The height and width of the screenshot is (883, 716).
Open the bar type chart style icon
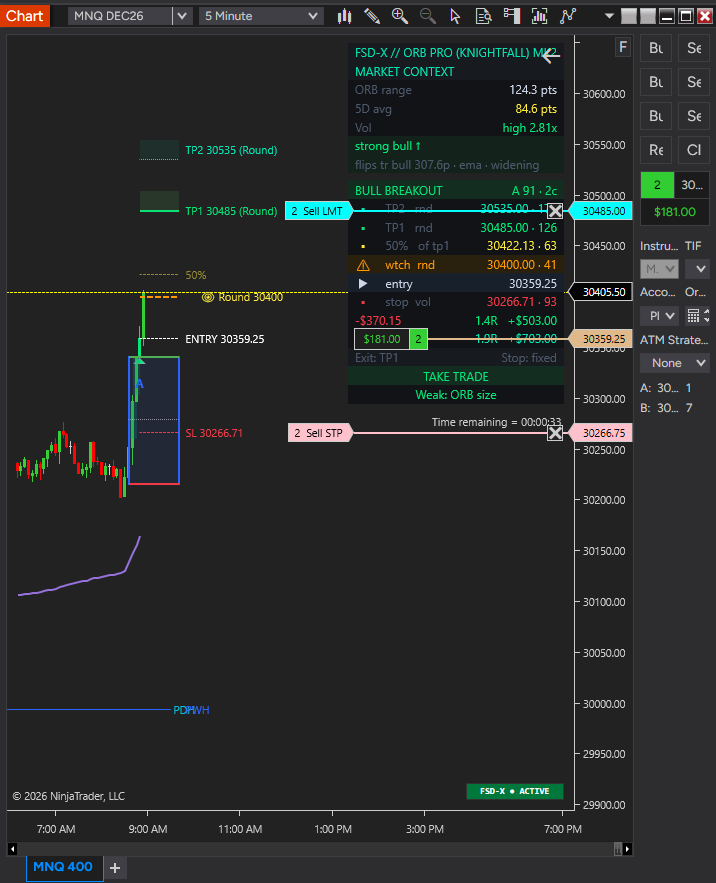coord(344,16)
